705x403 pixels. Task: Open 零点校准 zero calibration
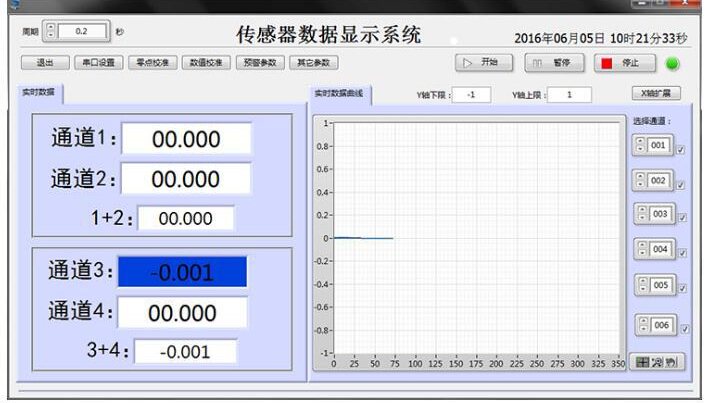[152, 63]
